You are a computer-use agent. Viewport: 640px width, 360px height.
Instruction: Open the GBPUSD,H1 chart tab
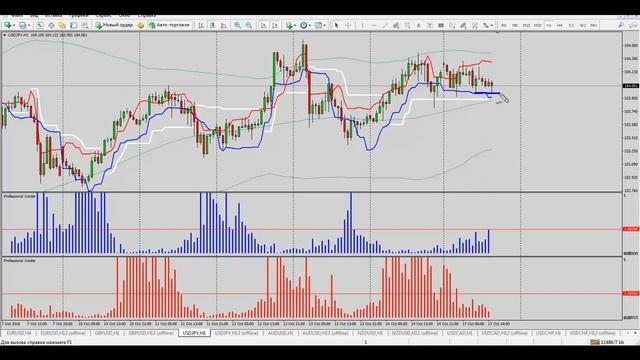pos(107,333)
